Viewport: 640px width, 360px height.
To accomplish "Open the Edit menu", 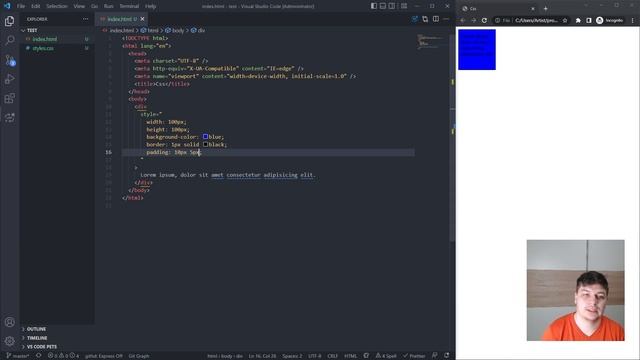I will [x=36, y=6].
